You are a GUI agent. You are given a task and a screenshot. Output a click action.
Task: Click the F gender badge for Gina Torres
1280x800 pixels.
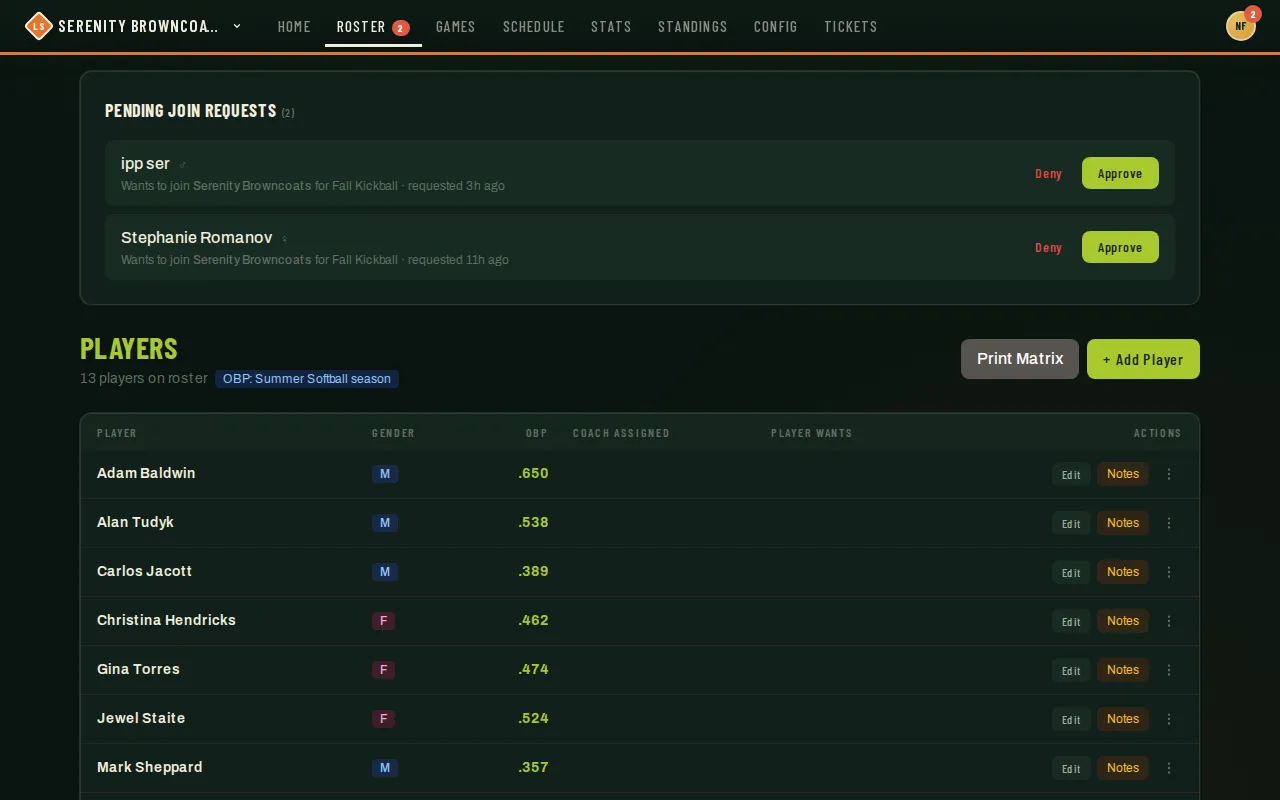pos(383,670)
